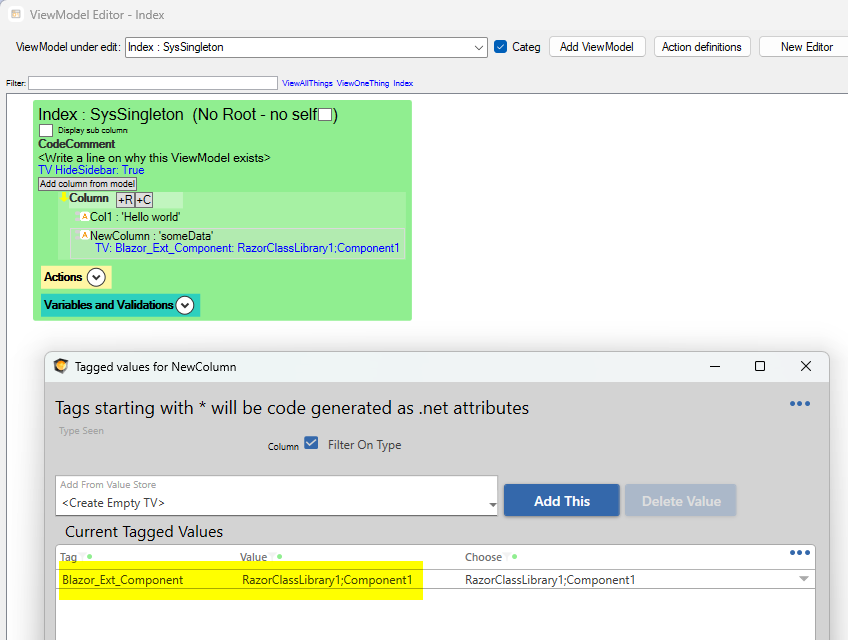This screenshot has width=848, height=640.
Task: Open the three-dot menu above the tagged values grid
Action: [799, 552]
